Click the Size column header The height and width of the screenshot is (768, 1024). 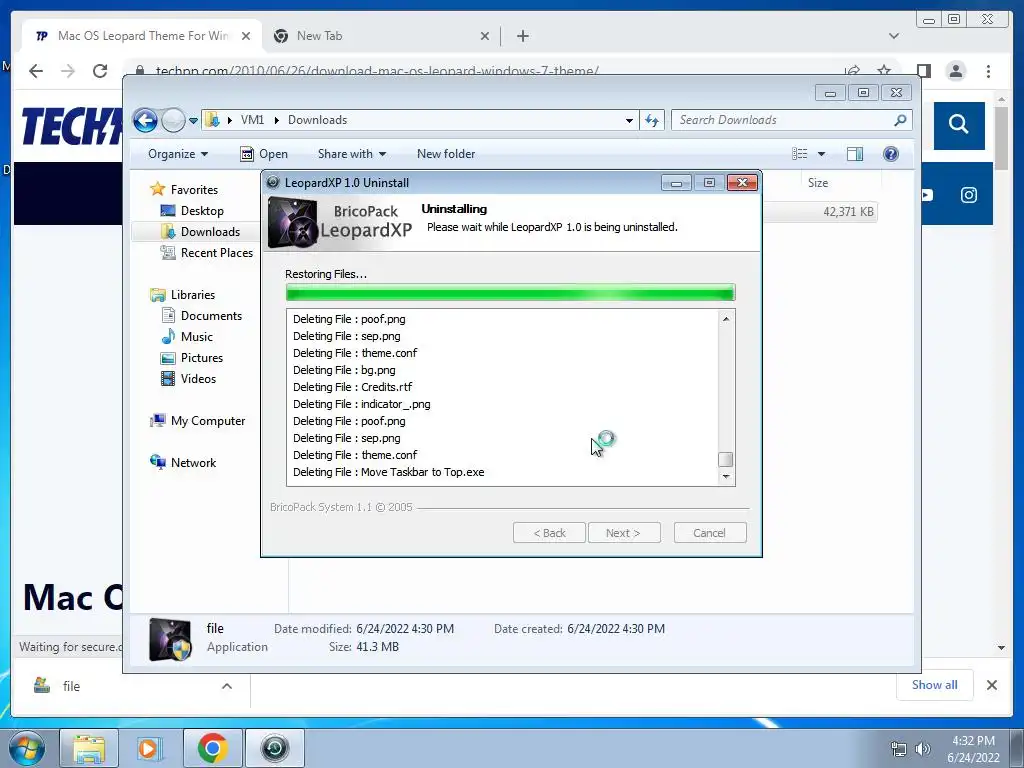tap(818, 183)
